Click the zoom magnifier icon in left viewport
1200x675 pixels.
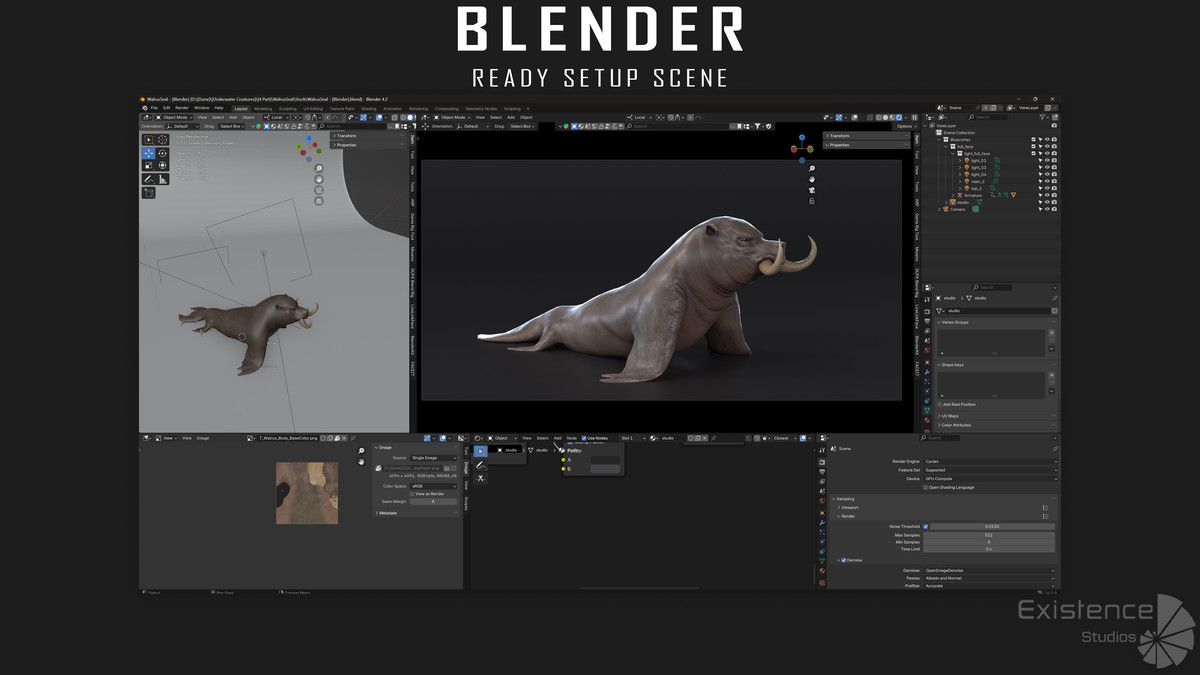click(319, 169)
